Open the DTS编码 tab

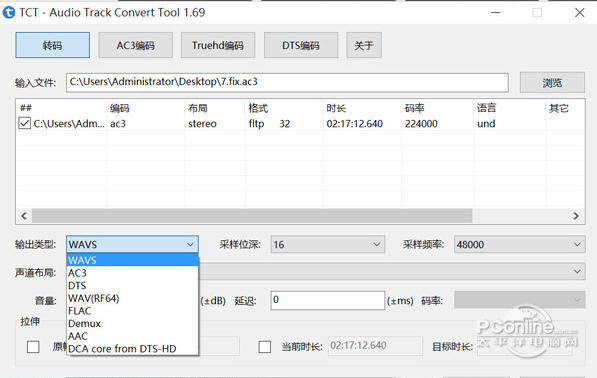[301, 45]
